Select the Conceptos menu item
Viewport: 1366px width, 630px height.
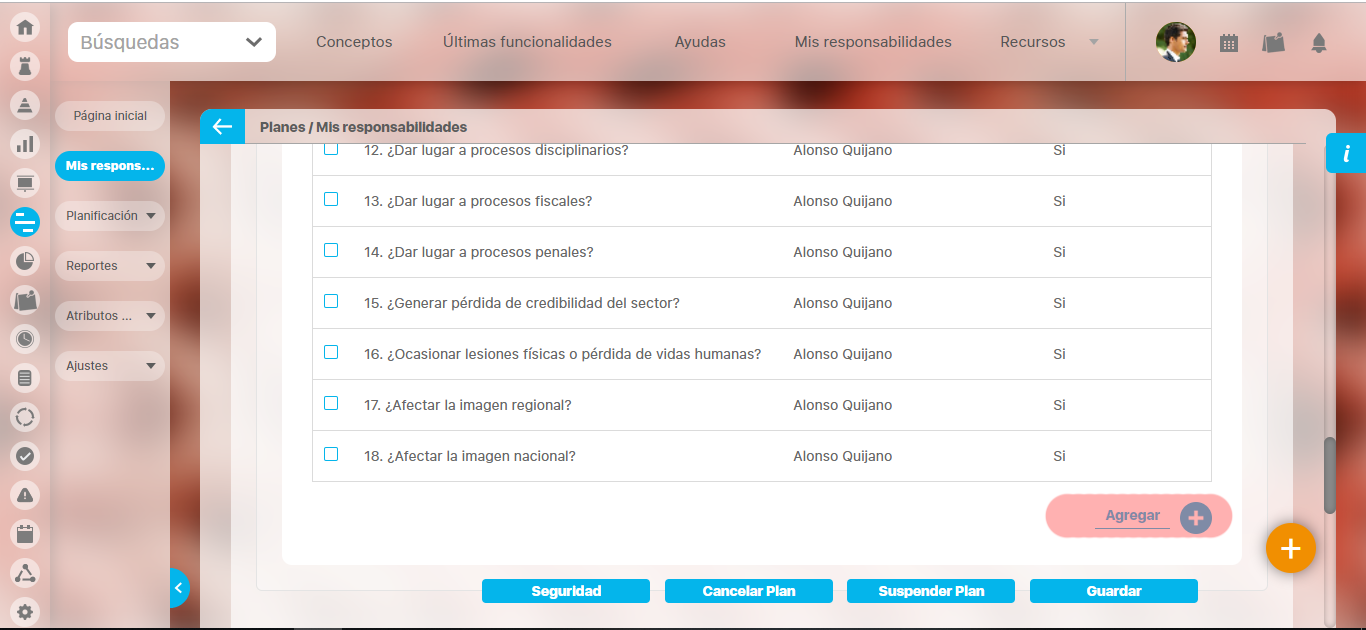(x=354, y=42)
